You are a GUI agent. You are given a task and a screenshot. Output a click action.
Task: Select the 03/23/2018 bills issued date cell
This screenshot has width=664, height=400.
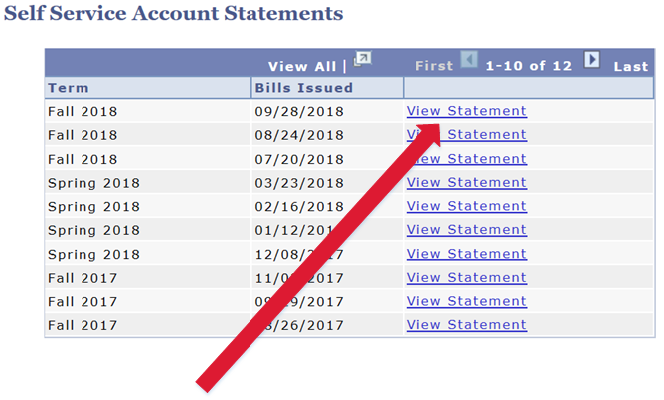pyautogui.click(x=298, y=183)
